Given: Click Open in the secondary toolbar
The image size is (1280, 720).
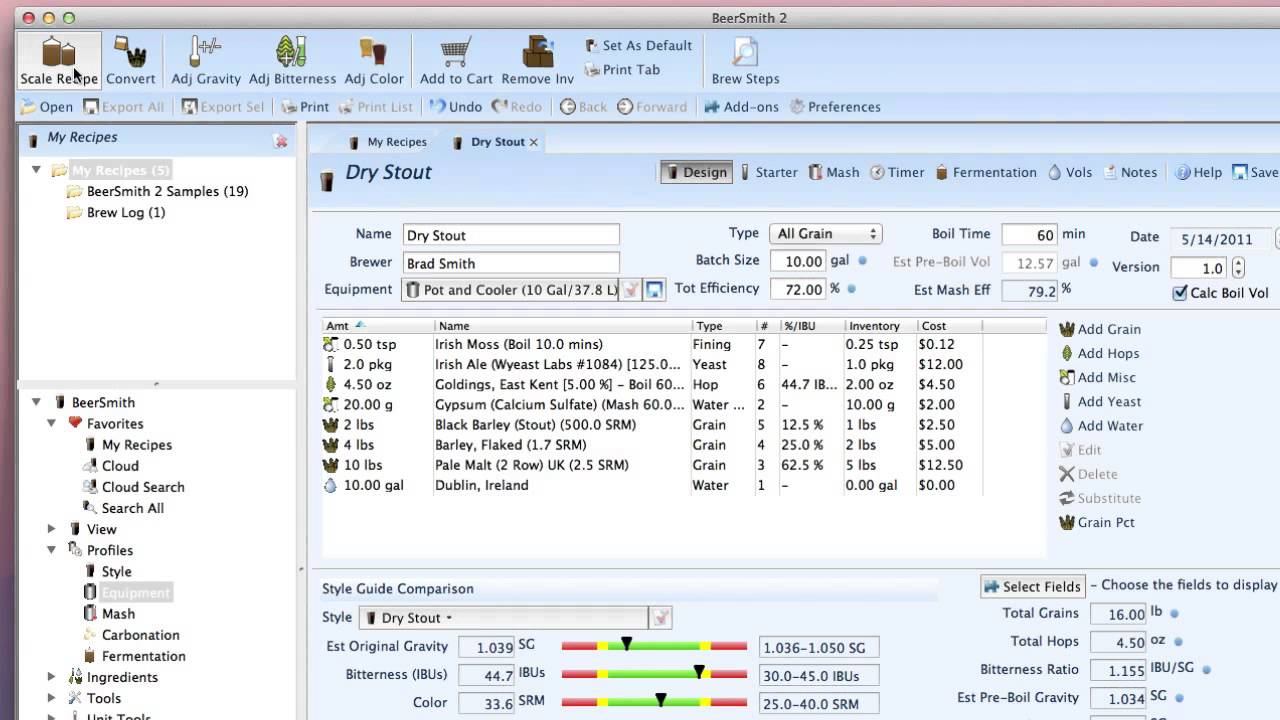Looking at the screenshot, I should 46,107.
